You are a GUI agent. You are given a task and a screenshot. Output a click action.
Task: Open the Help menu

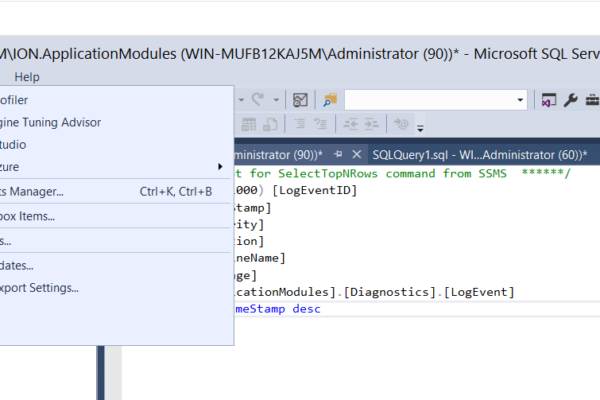pyautogui.click(x=27, y=77)
